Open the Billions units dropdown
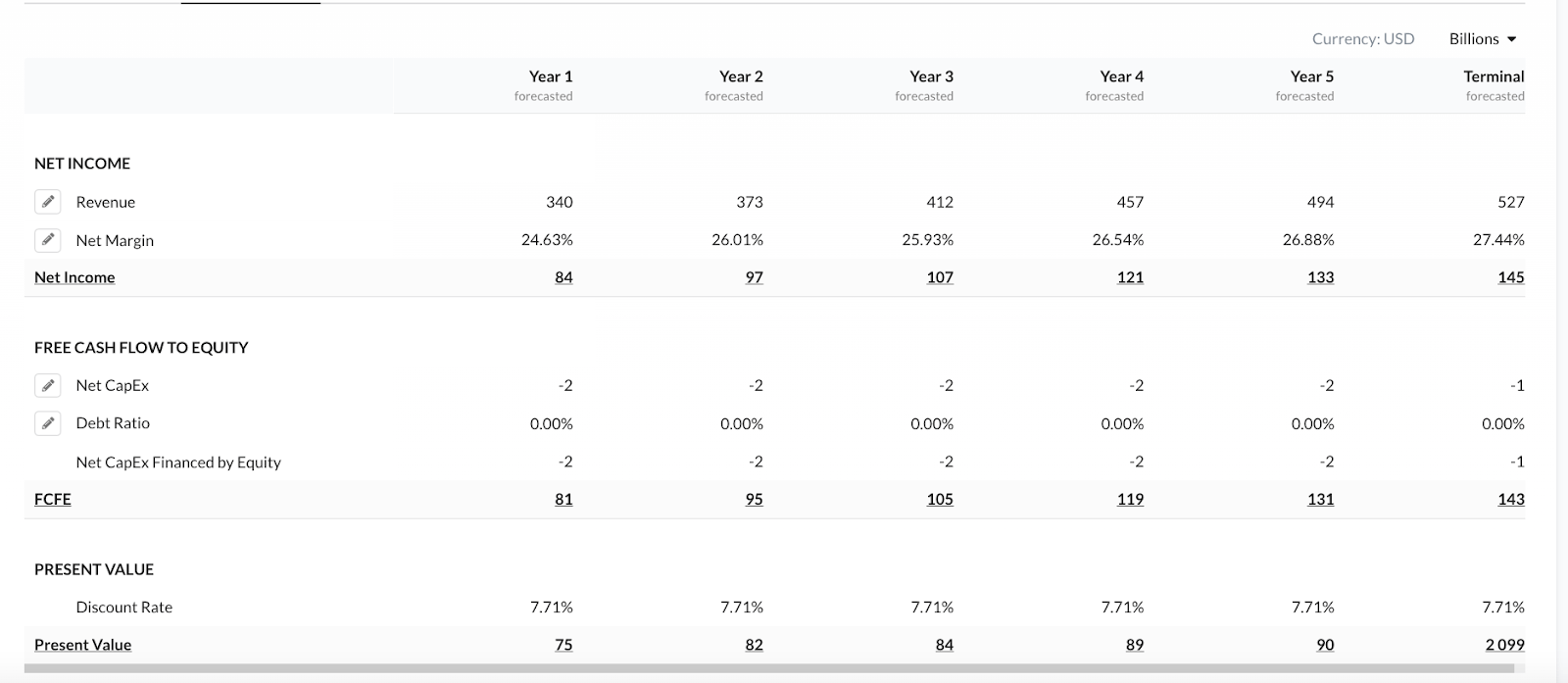The height and width of the screenshot is (683, 1568). click(x=1483, y=39)
